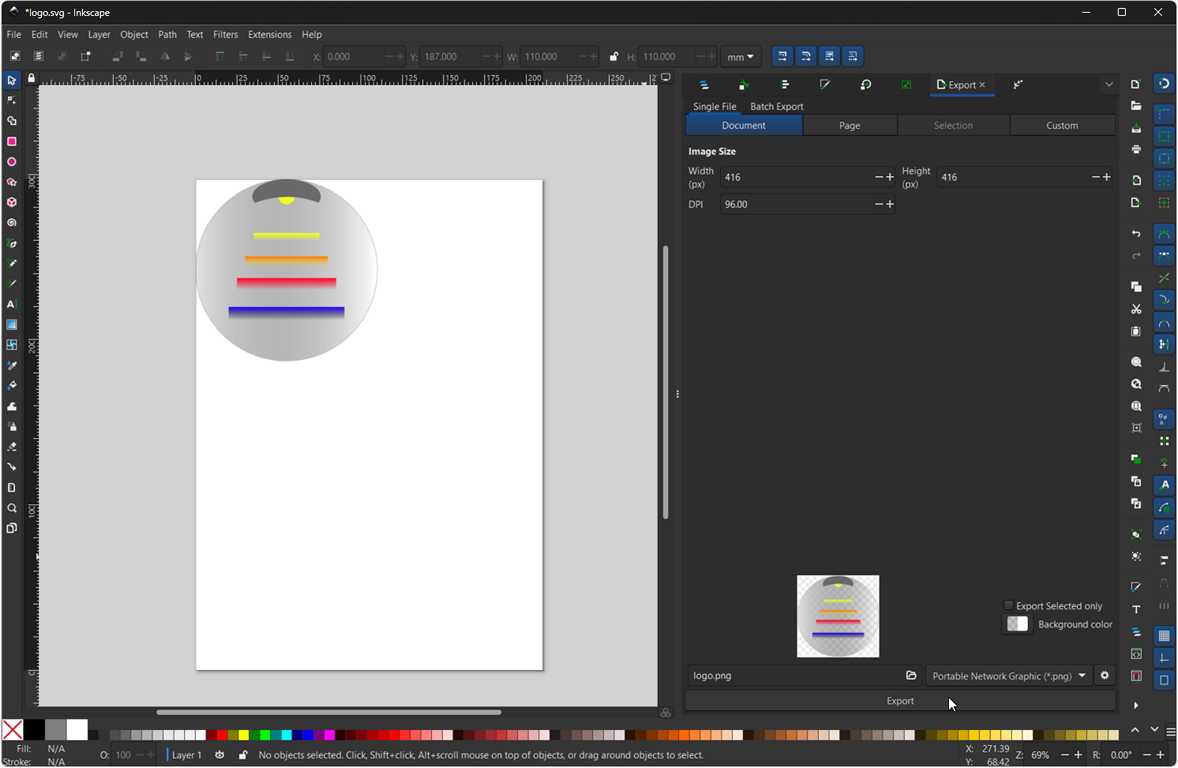Select the Eraser tool
1178x768 pixels.
pyautogui.click(x=11, y=446)
